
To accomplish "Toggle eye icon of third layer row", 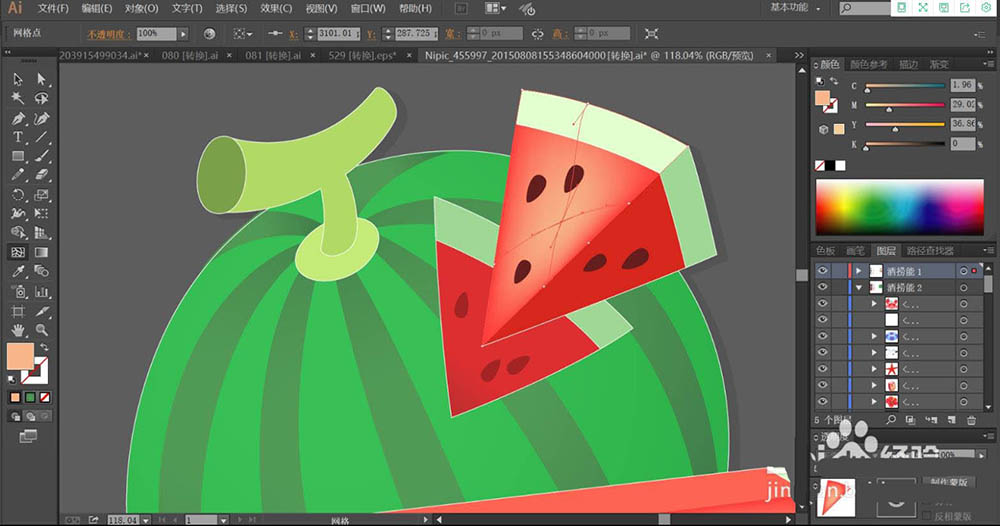I will tap(823, 304).
